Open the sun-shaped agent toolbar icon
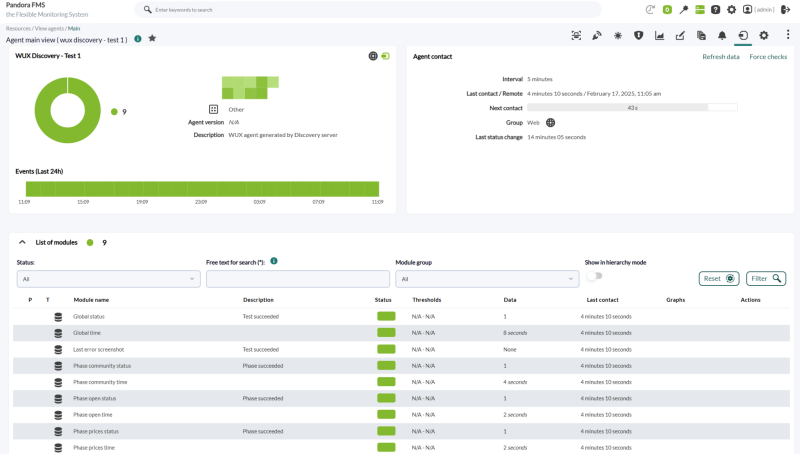Image resolution: width=800 pixels, height=454 pixels. tap(618, 35)
